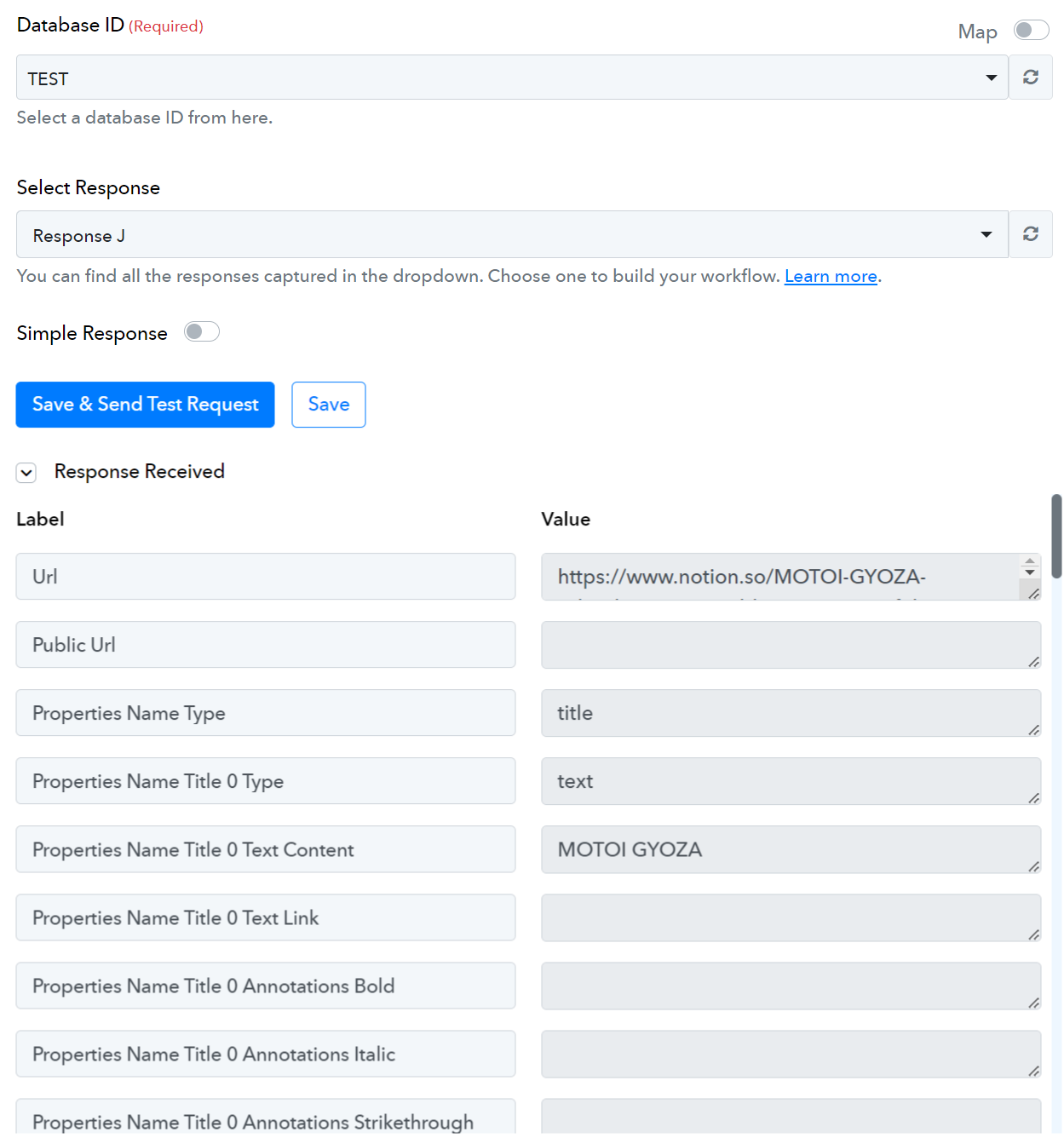1064x1144 pixels.
Task: Enable the Simple Response toggle
Action: (202, 331)
